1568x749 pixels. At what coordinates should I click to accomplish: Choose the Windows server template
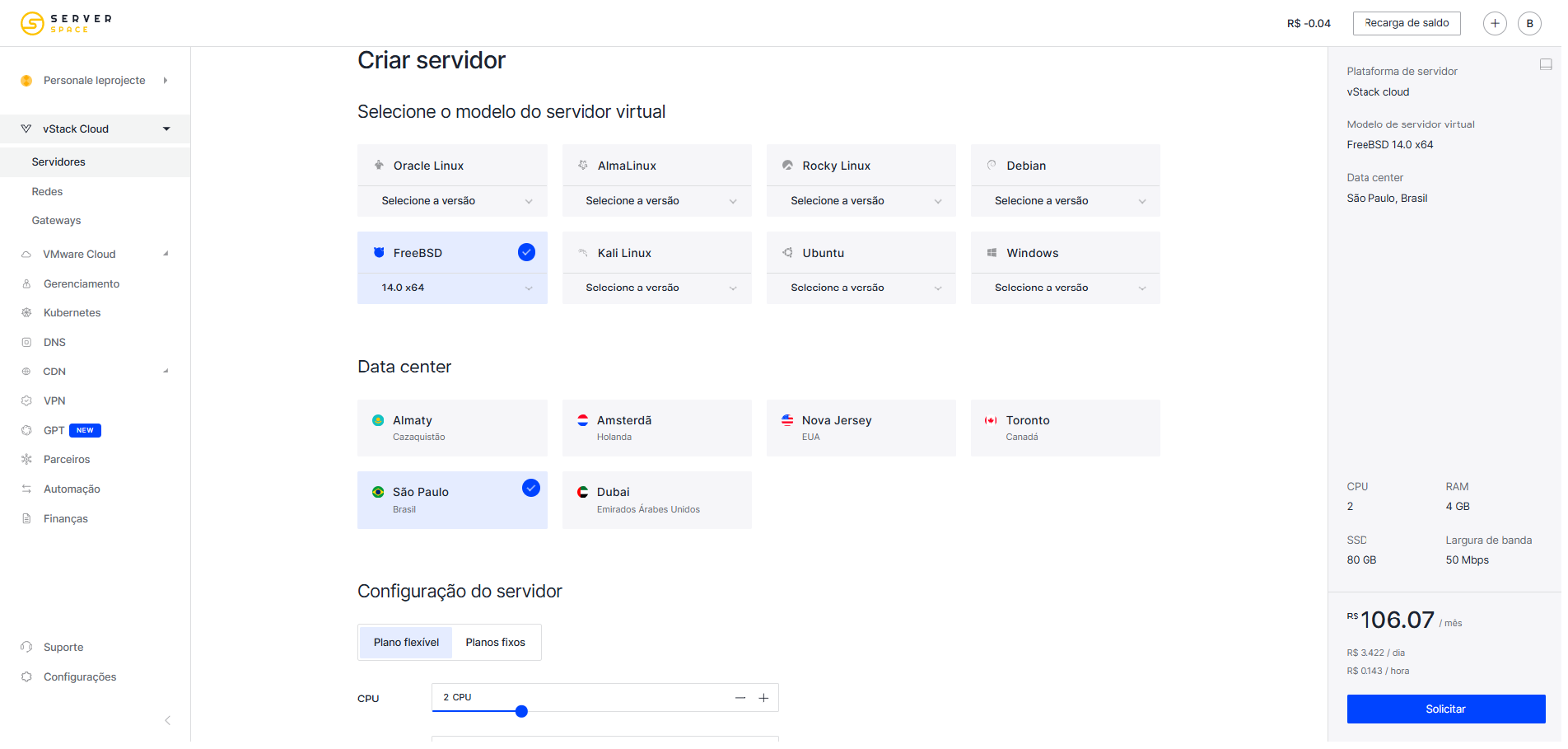1066,252
